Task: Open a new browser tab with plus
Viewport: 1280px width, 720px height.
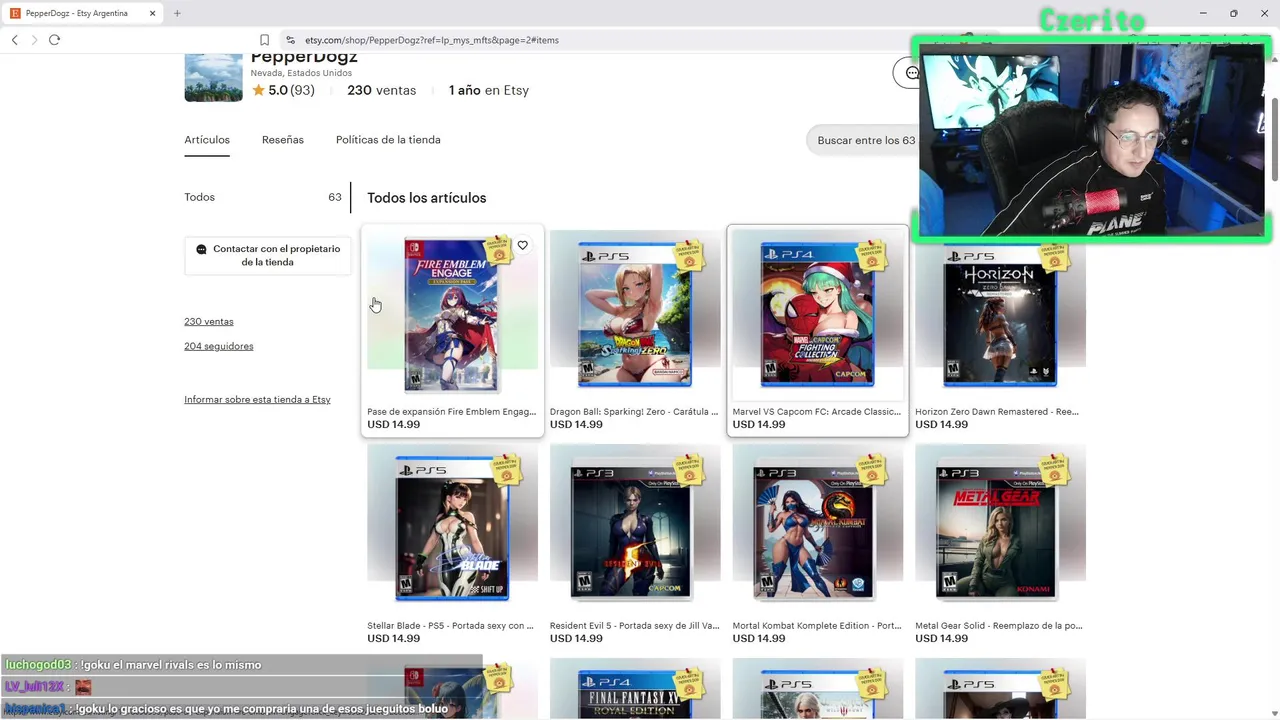Action: [177, 13]
